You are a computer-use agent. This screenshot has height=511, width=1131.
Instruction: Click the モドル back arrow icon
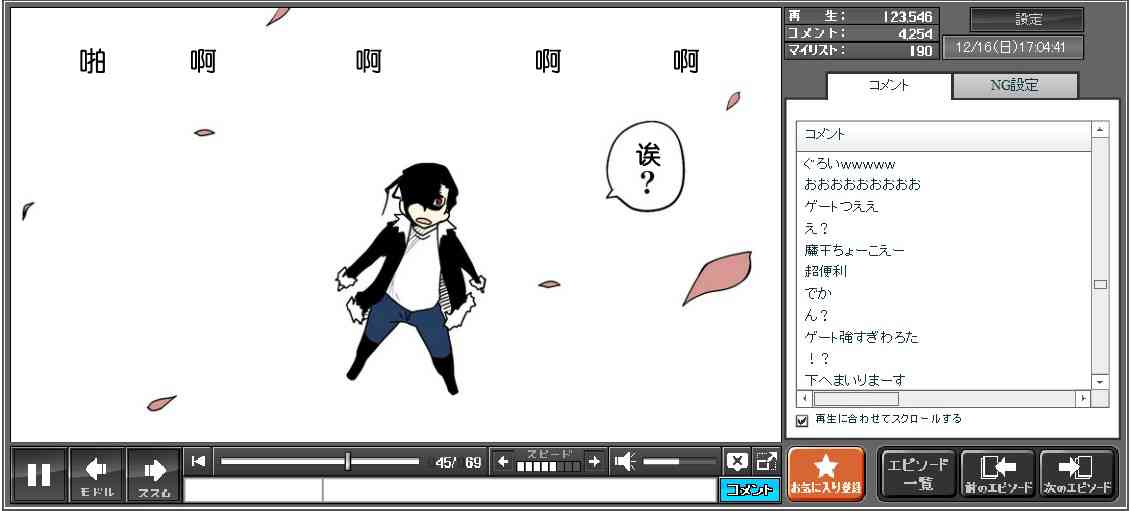click(x=97, y=474)
